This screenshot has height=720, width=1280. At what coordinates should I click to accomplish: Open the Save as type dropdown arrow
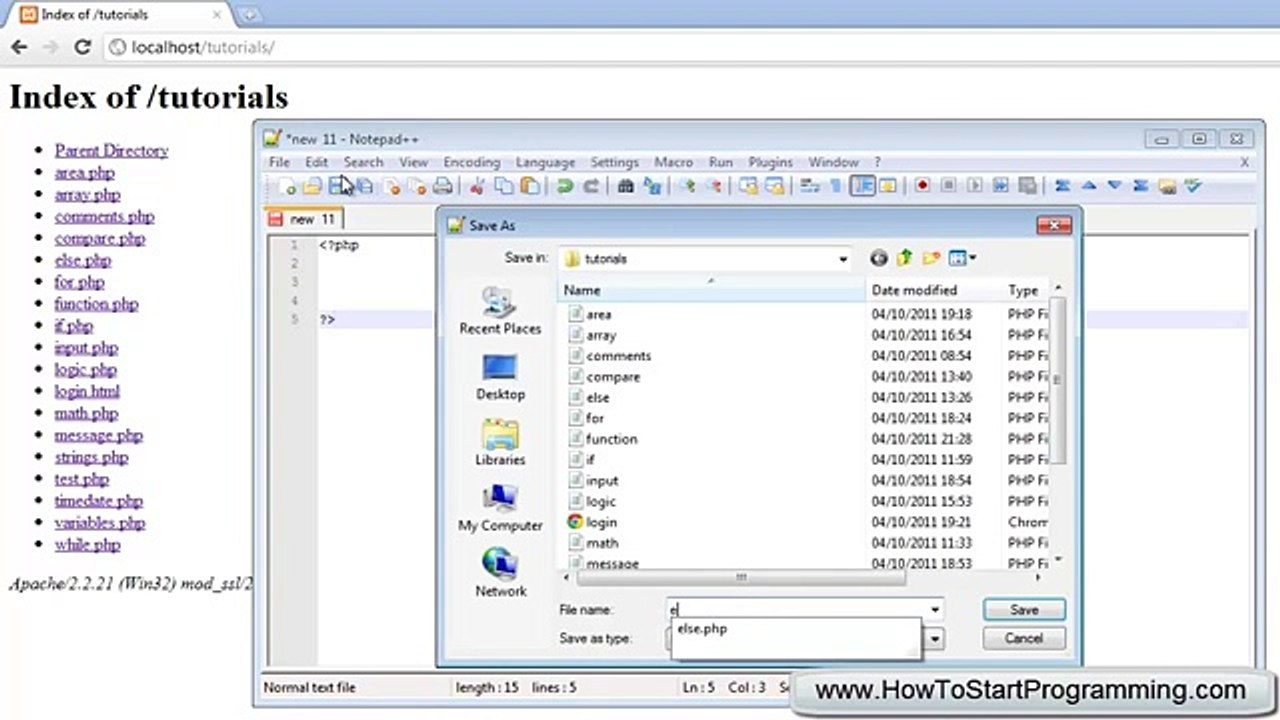[x=935, y=638]
